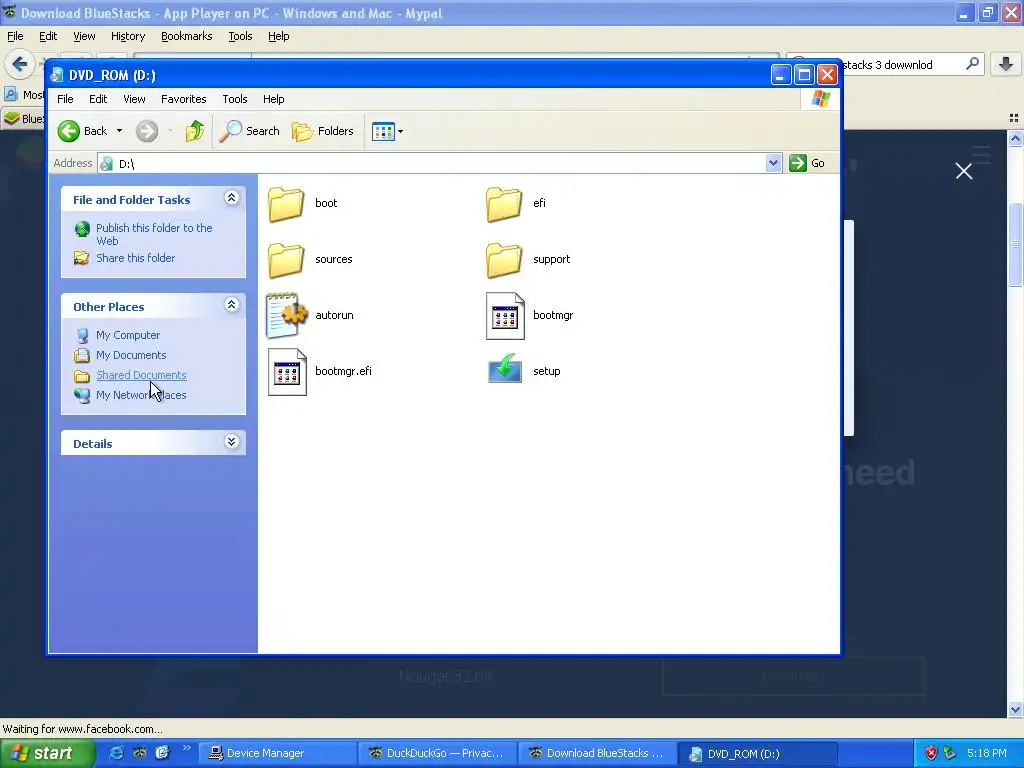Open Explorer Tools menu

point(234,99)
